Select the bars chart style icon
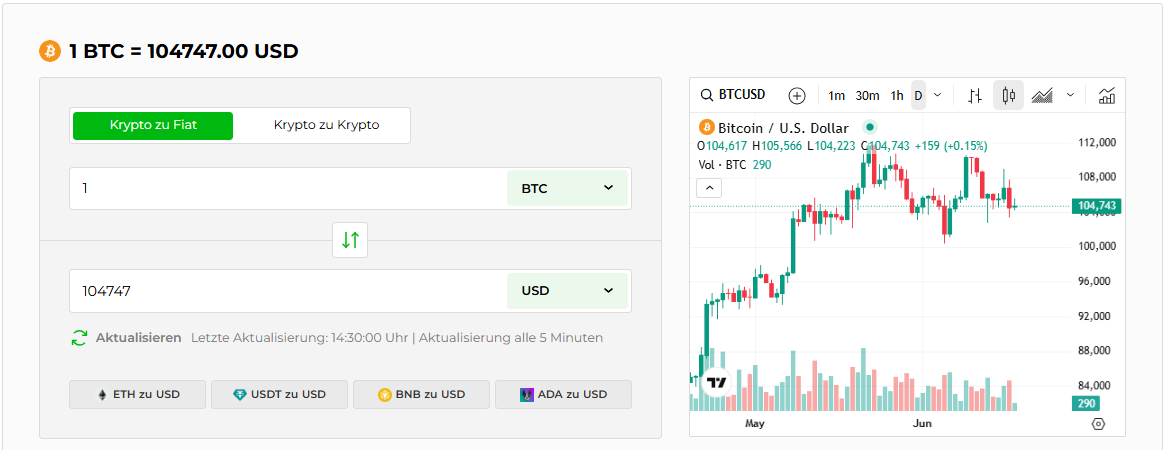 coord(975,96)
